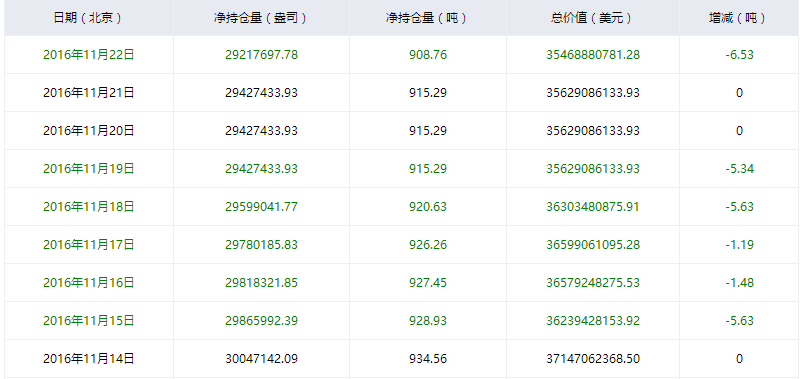Select the date 2016年11月19日
Viewport: 802px width, 379px height.
(x=88, y=169)
